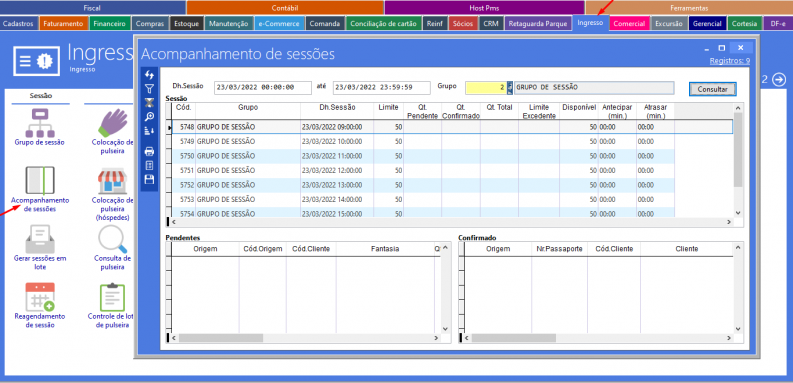Viewport: 793px width, 383px height.
Task: Click the floppy disk save icon
Action: point(149,179)
